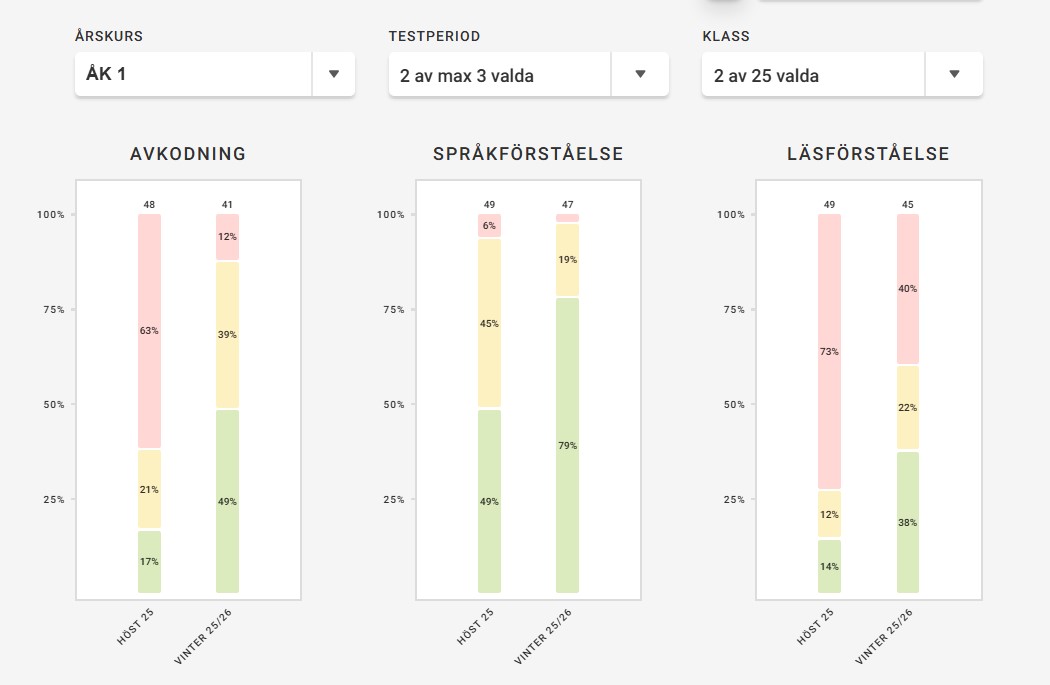Select yellow 45% segment in Språkförståelse chart

click(489, 323)
